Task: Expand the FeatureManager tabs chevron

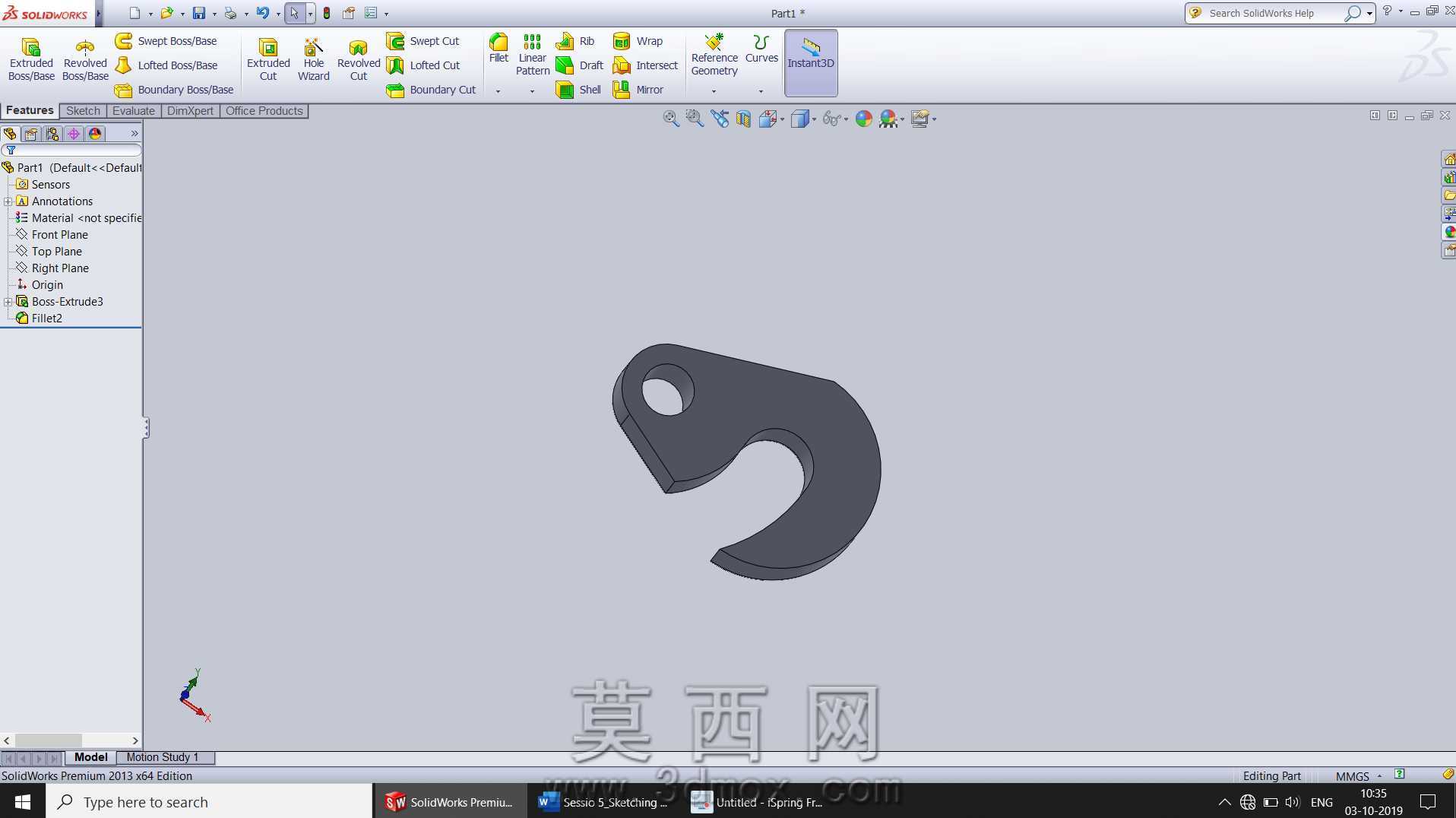Action: [135, 134]
